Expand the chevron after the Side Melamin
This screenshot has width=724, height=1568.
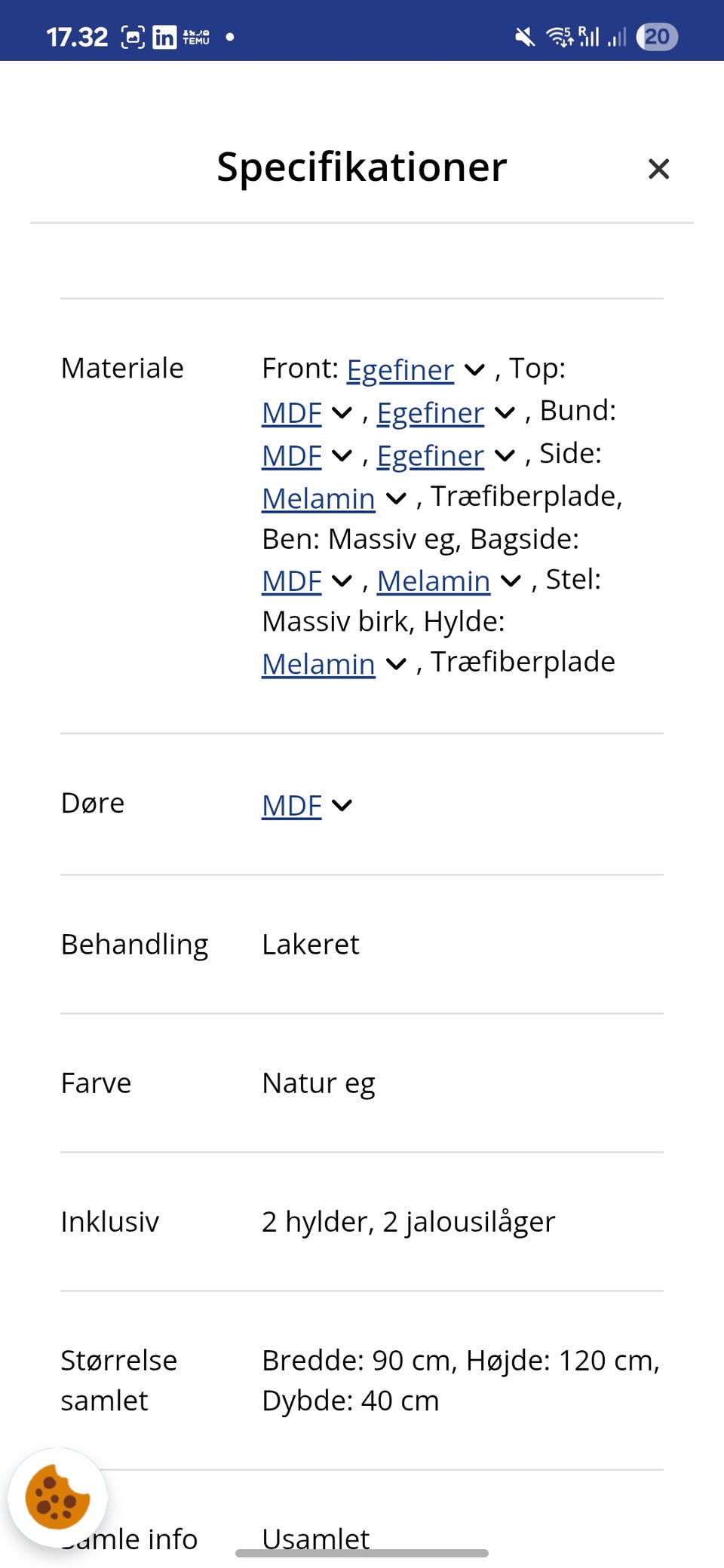coord(396,498)
